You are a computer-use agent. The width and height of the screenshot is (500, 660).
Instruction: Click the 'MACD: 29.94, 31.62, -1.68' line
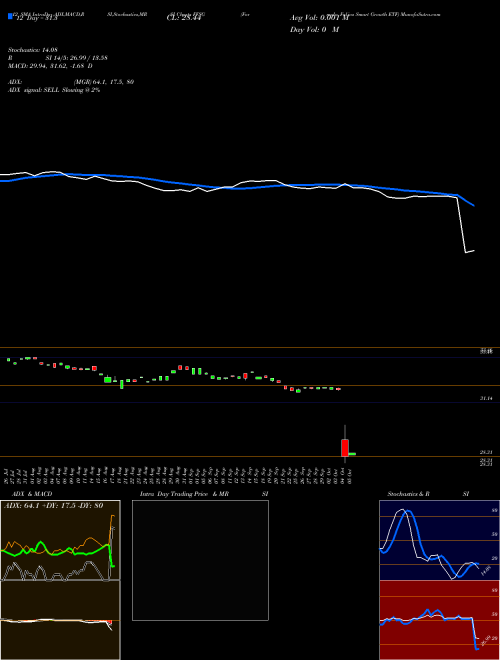point(51,66)
